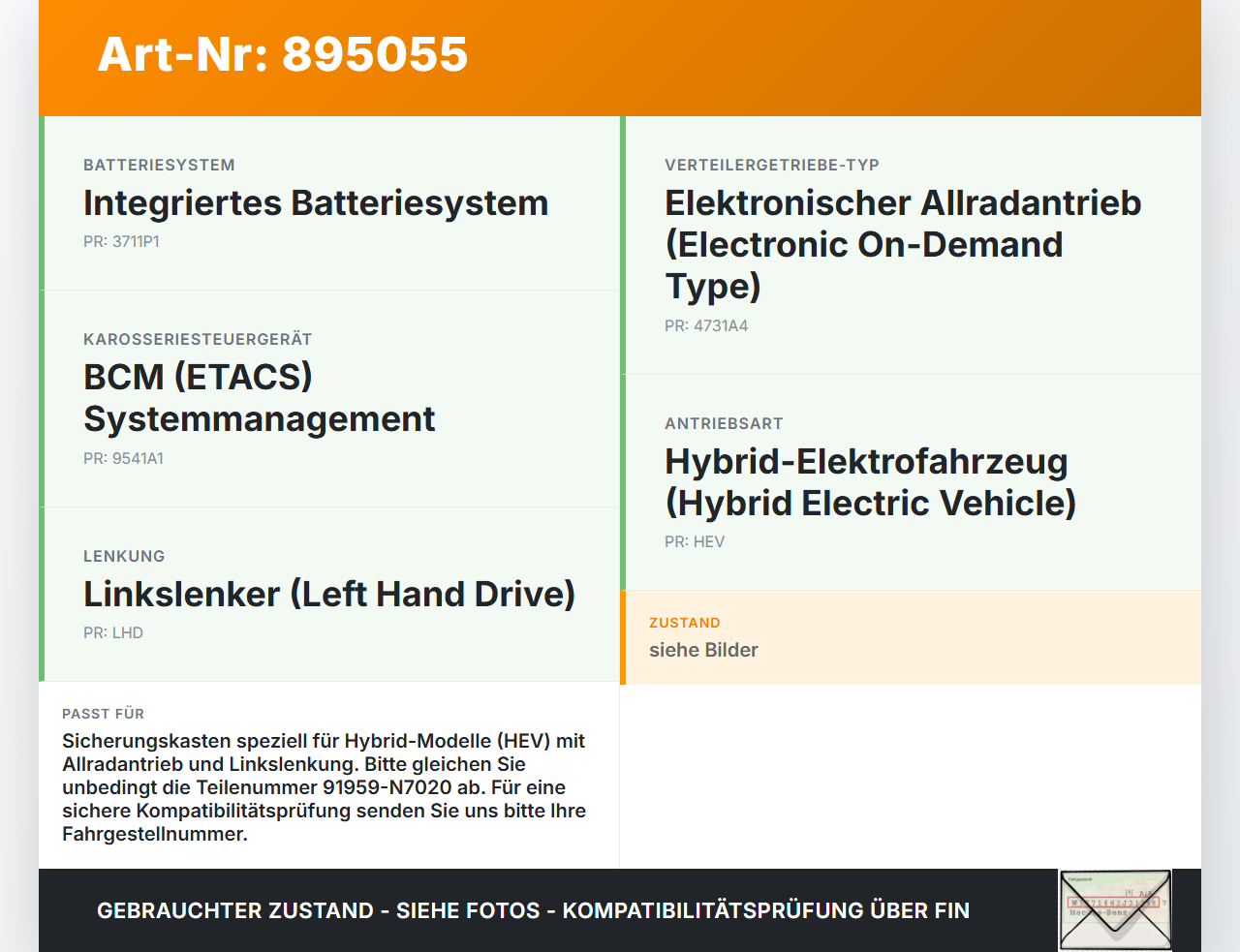Select the Linkslenker (Left Hand Drive) title
Viewport: 1240px width, 952px height.
329,595
